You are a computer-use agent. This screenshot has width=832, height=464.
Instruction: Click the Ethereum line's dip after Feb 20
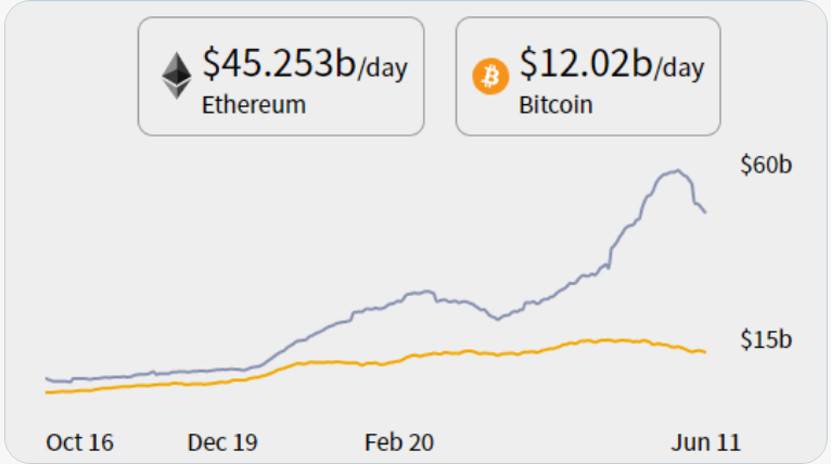pyautogui.click(x=497, y=319)
